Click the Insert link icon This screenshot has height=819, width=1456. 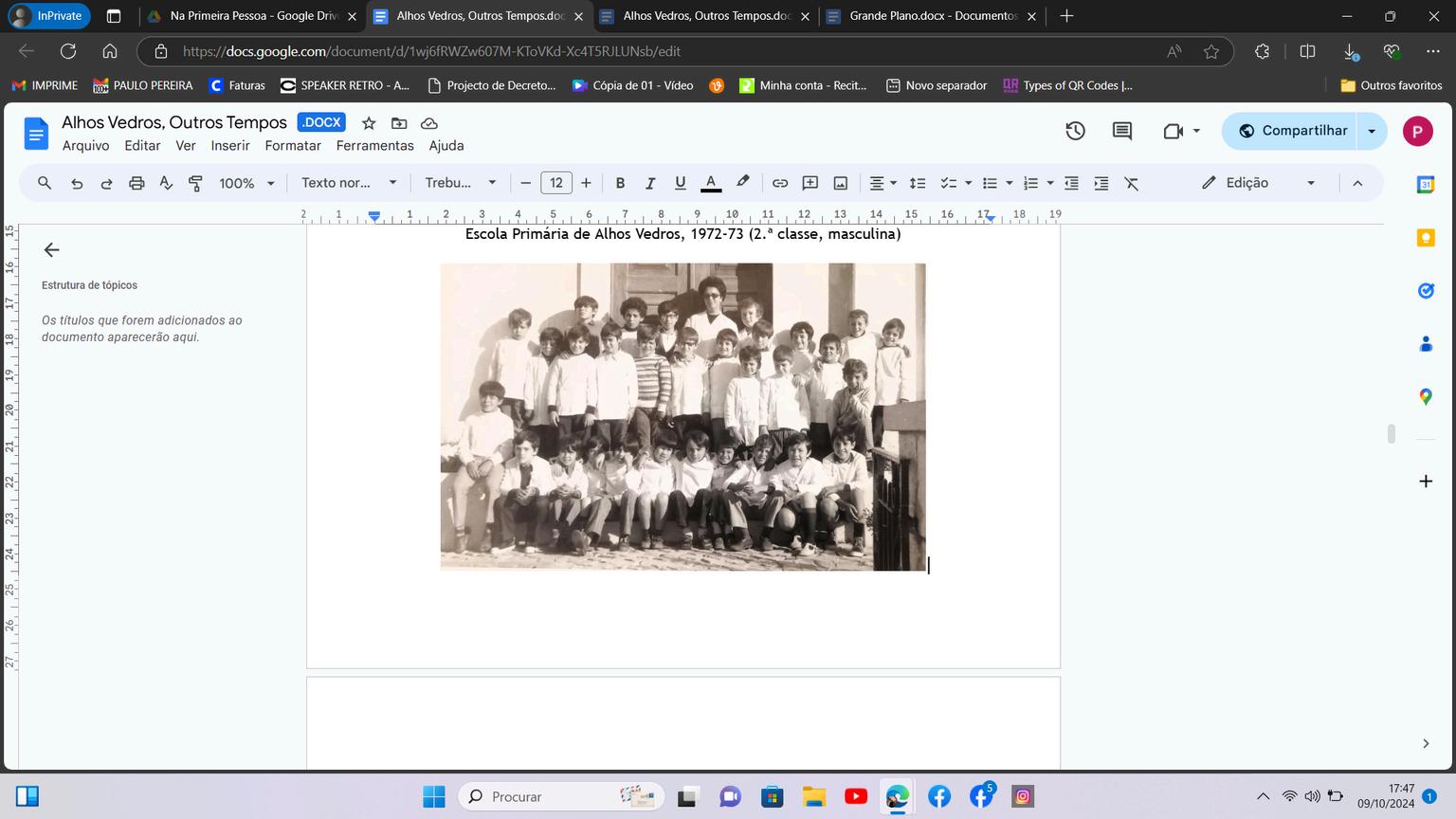[x=779, y=183]
